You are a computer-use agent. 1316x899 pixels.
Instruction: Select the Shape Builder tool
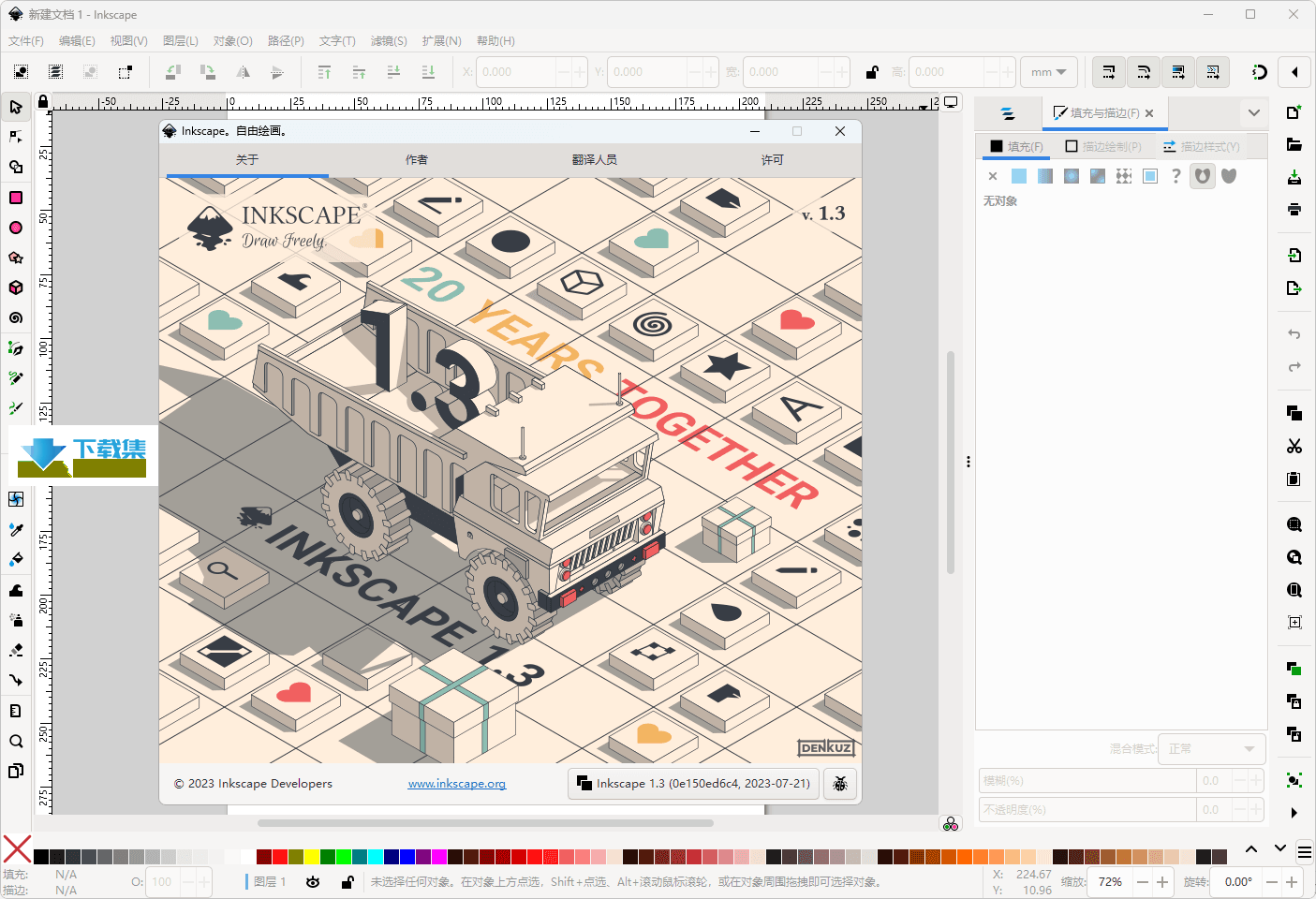point(16,167)
